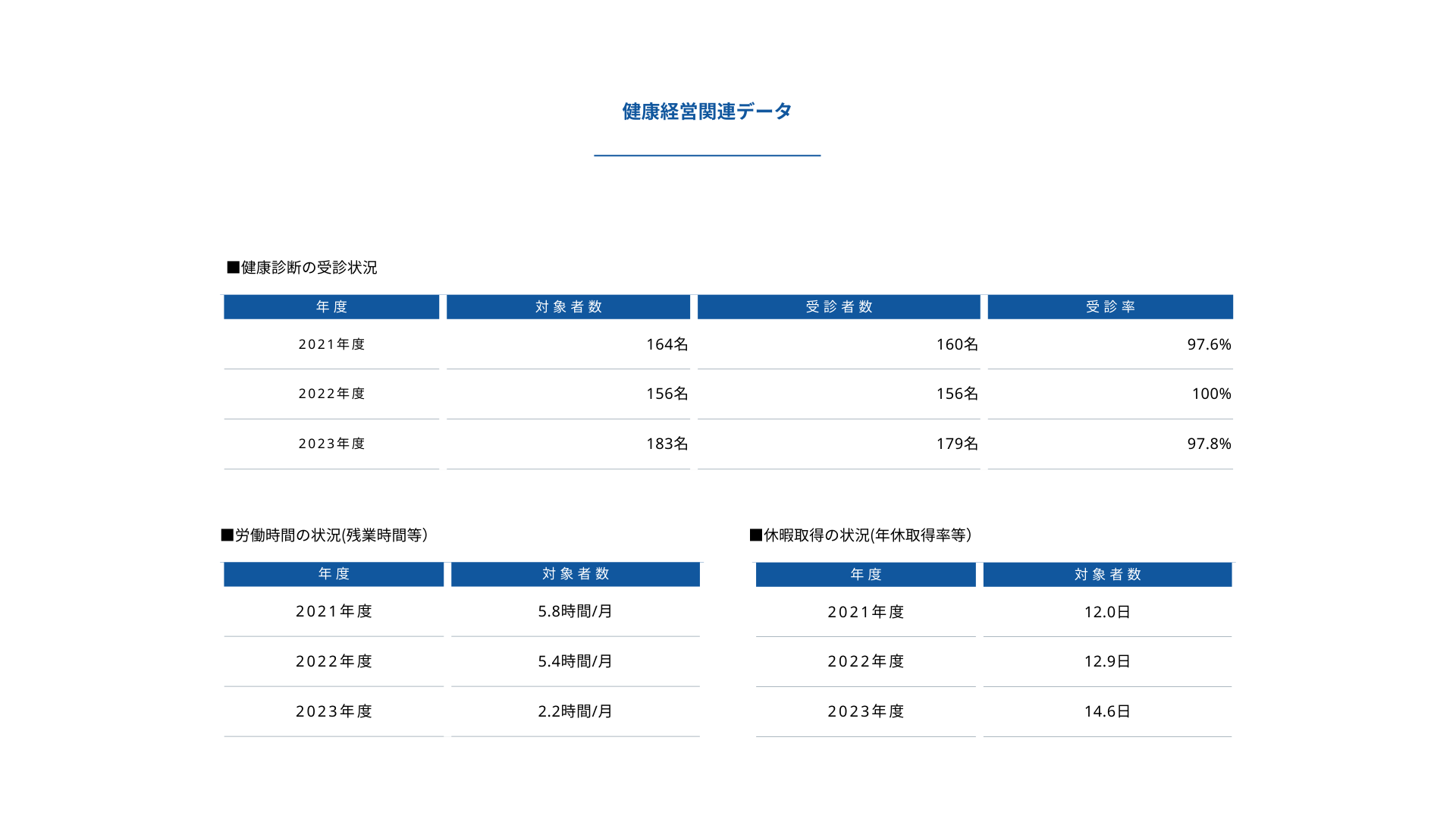1456x819 pixels.
Task: Click the 受診者数 column header
Action: [x=839, y=307]
